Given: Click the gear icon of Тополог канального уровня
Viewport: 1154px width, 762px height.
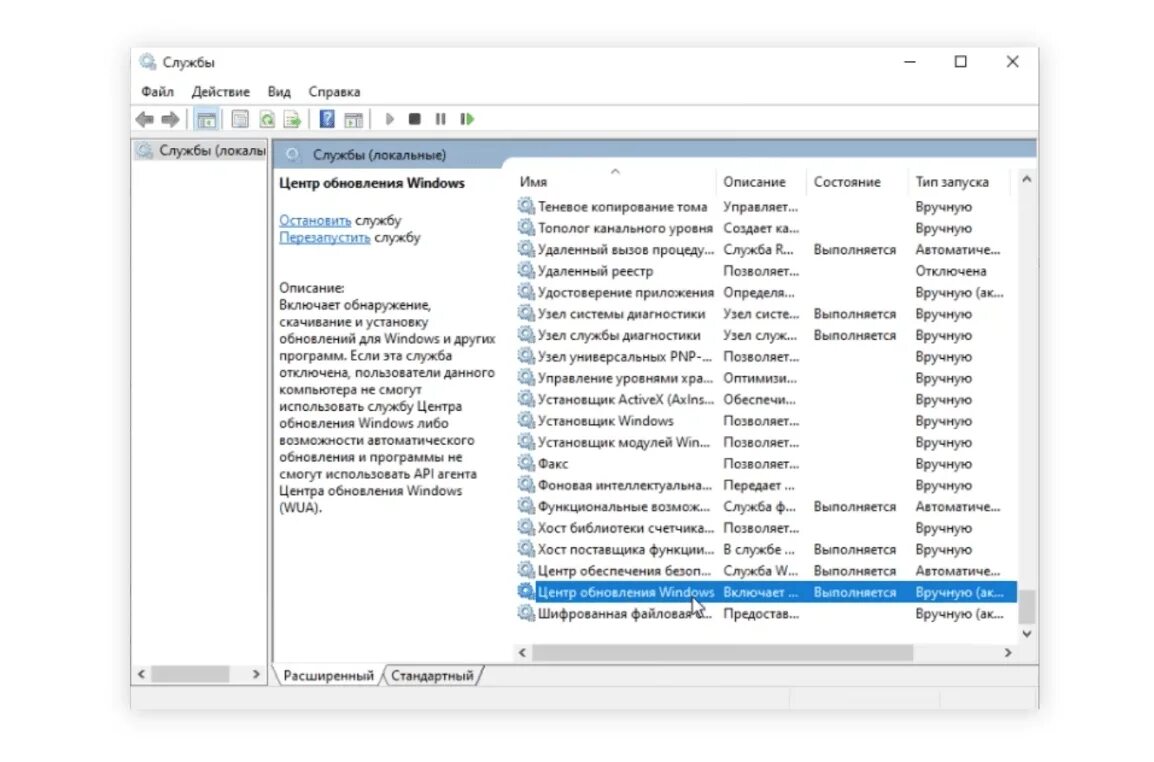Looking at the screenshot, I should coord(525,227).
